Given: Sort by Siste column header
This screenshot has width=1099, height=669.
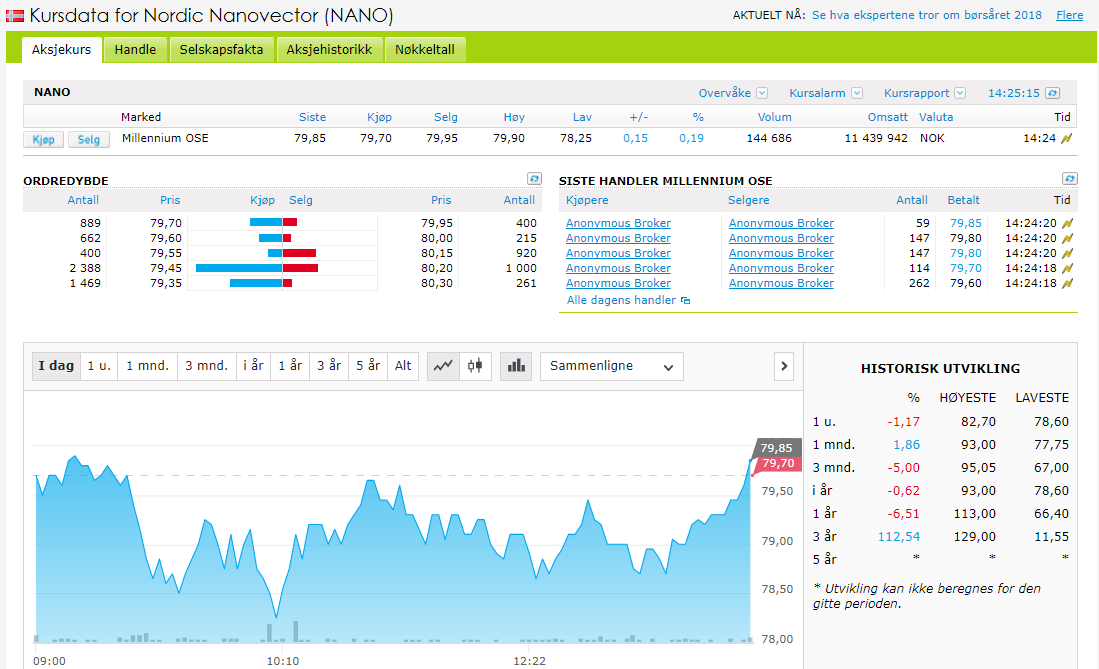Looking at the screenshot, I should point(312,117).
